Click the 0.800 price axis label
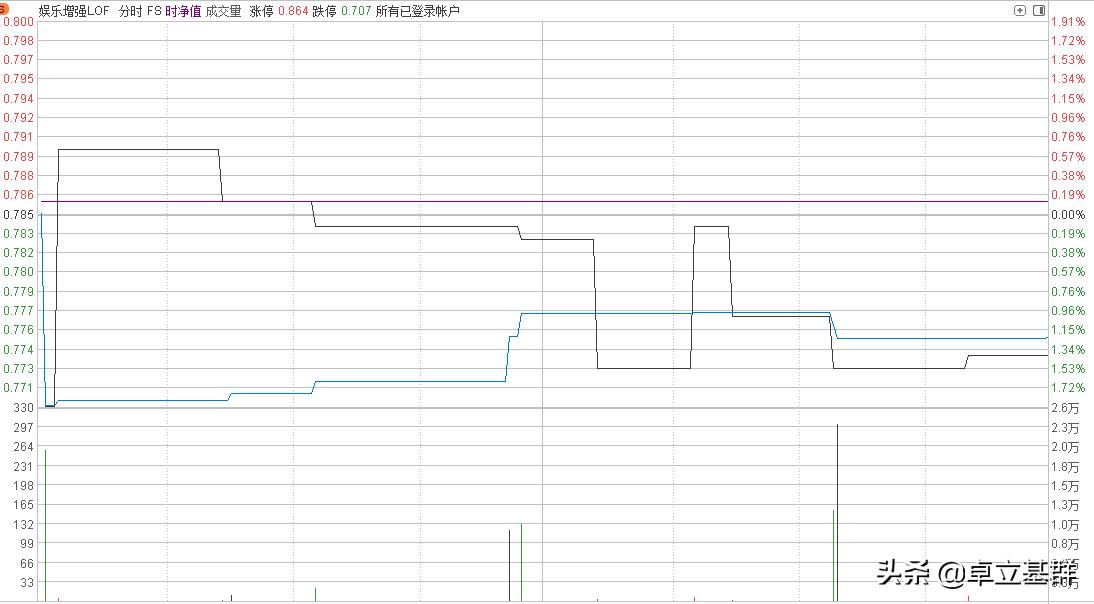 pos(19,22)
